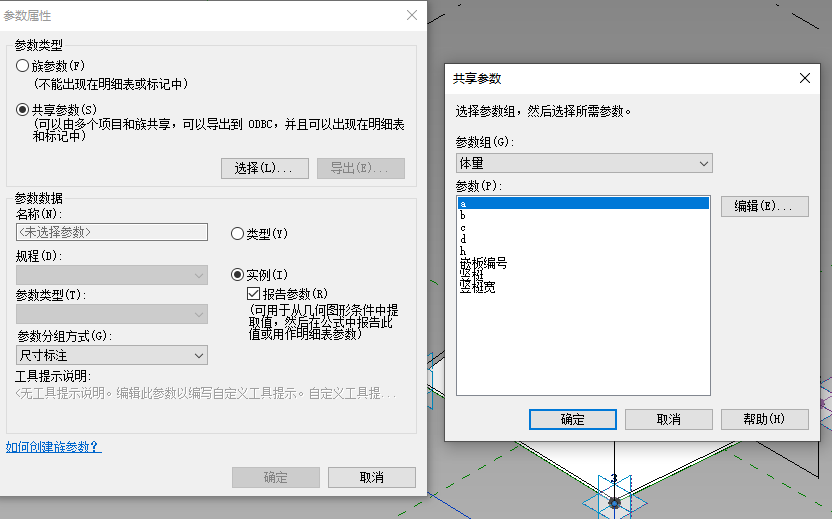Image resolution: width=832 pixels, height=519 pixels.
Task: Click 取消 in the 共享参数 dialog
Action: [669, 419]
